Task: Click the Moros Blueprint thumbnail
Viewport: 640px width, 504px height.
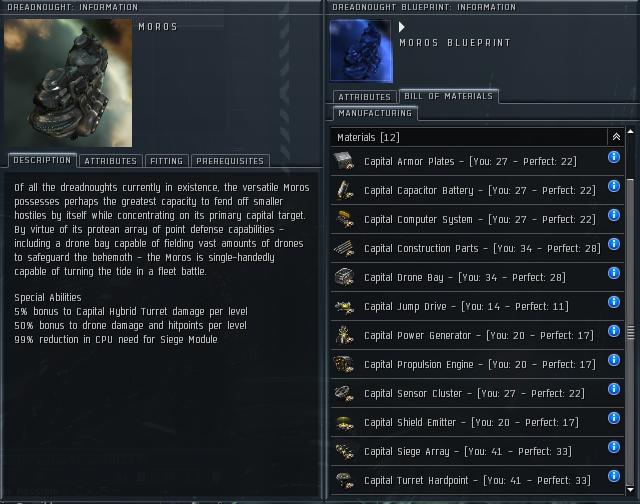Action: [361, 51]
